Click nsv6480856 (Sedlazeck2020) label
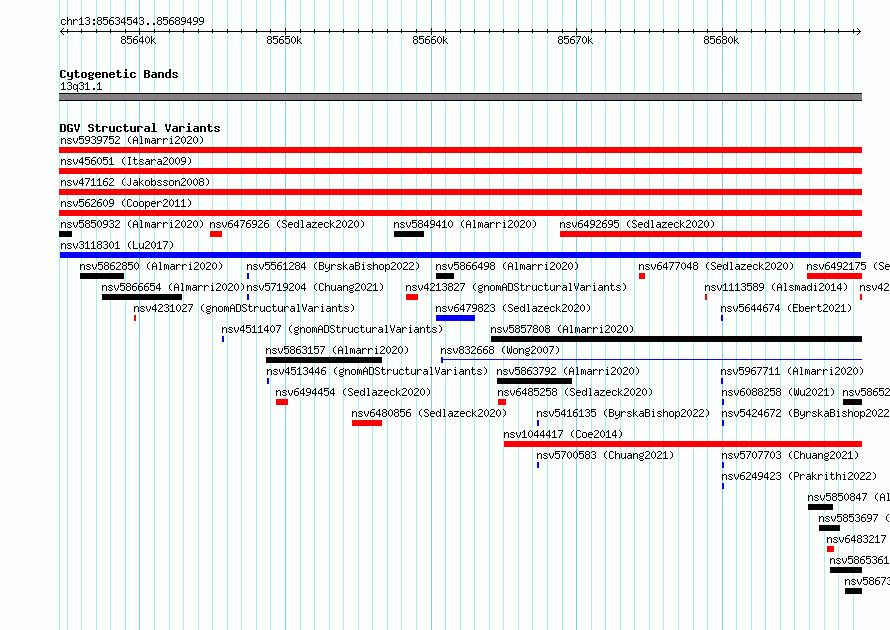 pos(429,413)
